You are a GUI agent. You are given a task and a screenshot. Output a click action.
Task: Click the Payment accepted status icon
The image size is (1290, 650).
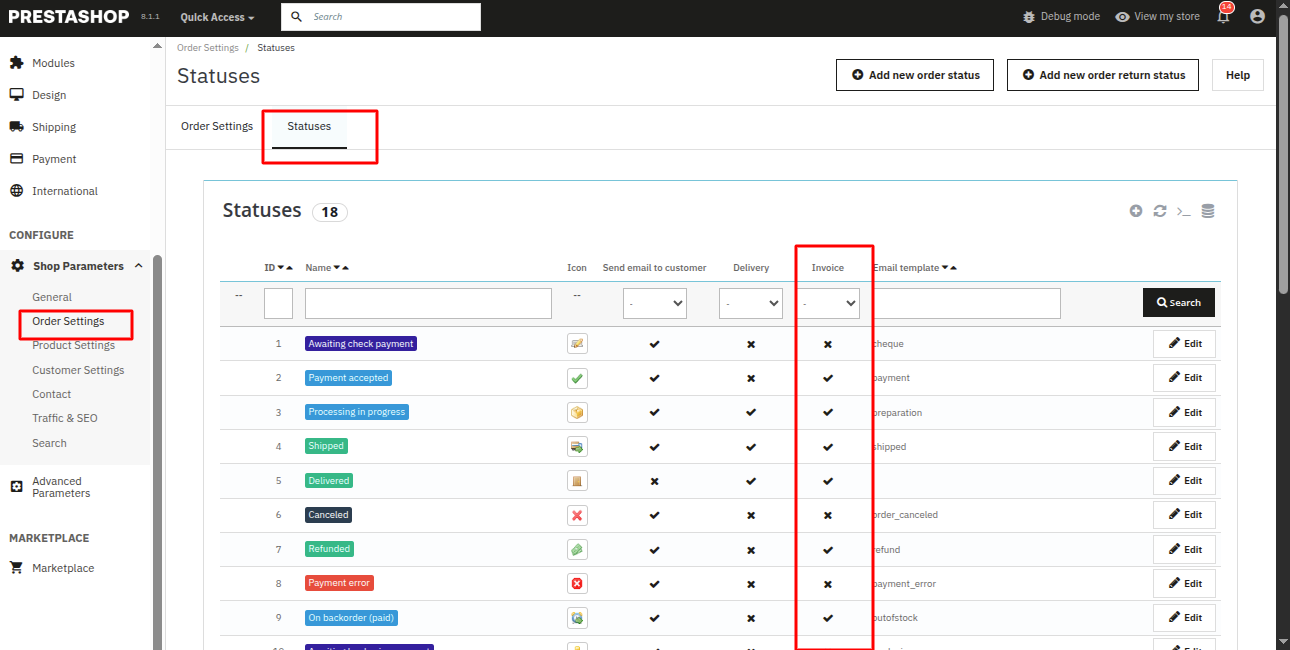point(577,378)
